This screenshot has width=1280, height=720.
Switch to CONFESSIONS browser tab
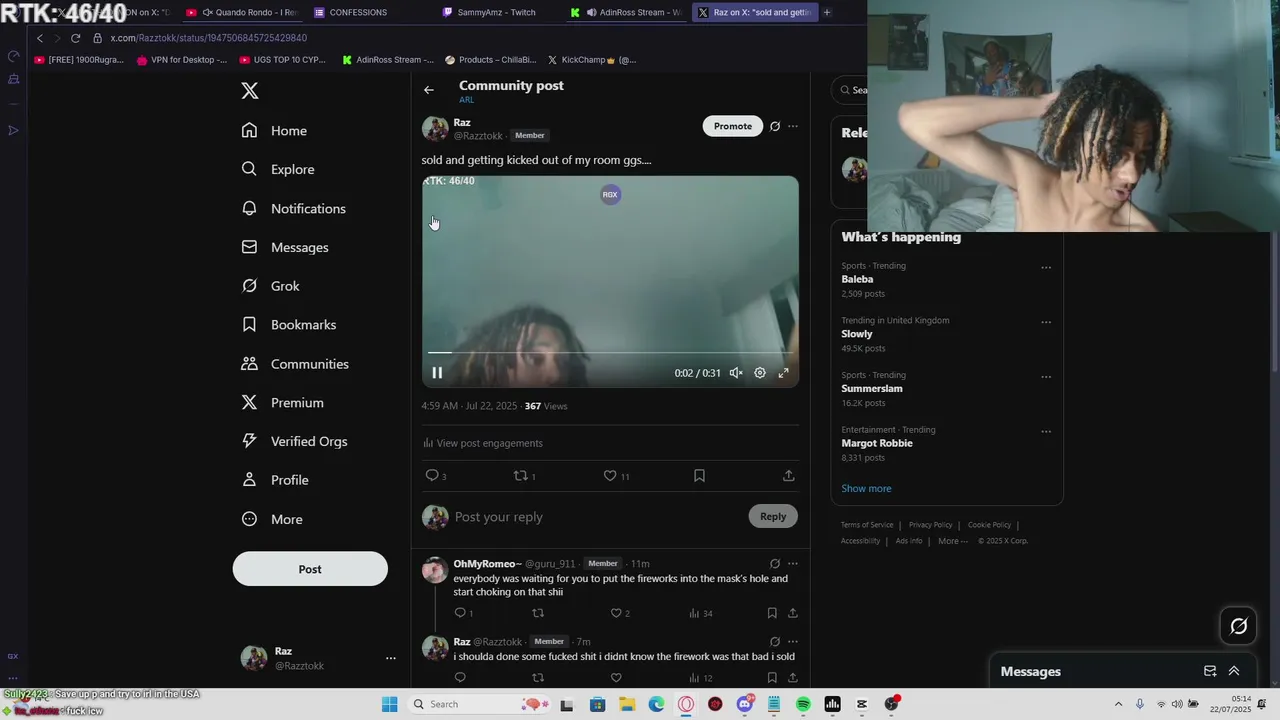pyautogui.click(x=358, y=13)
